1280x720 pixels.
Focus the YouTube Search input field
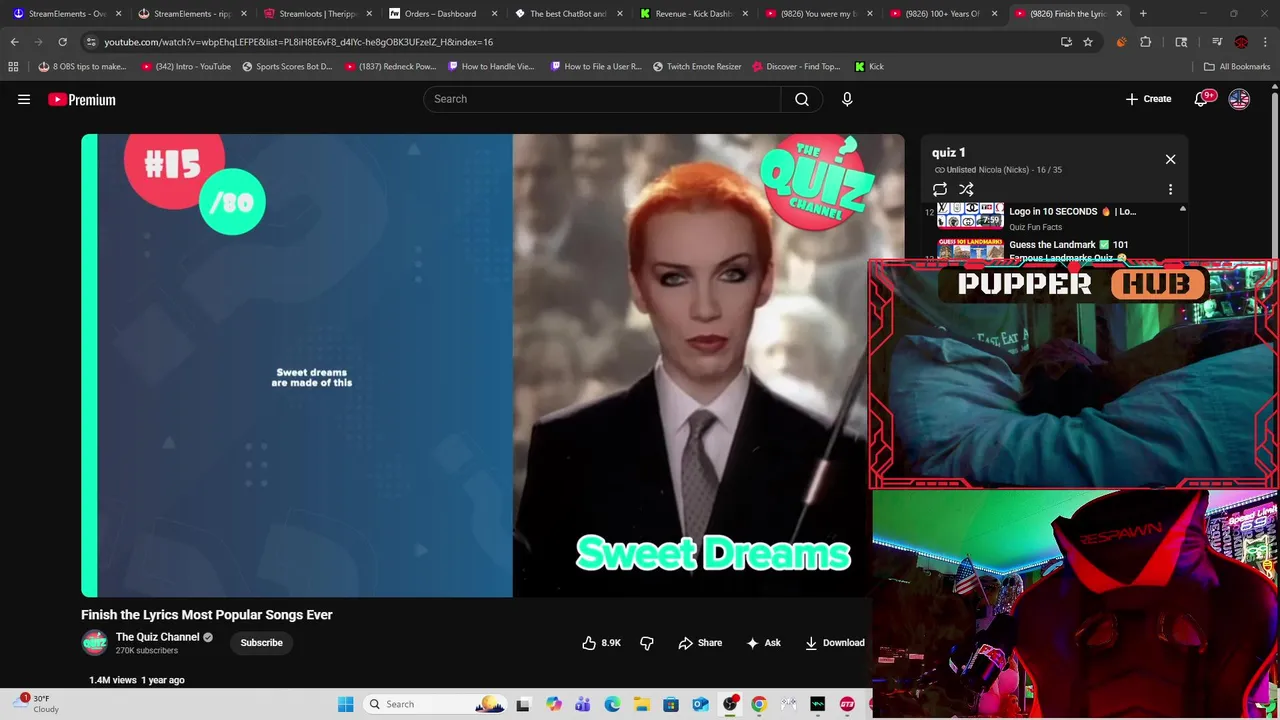click(602, 99)
